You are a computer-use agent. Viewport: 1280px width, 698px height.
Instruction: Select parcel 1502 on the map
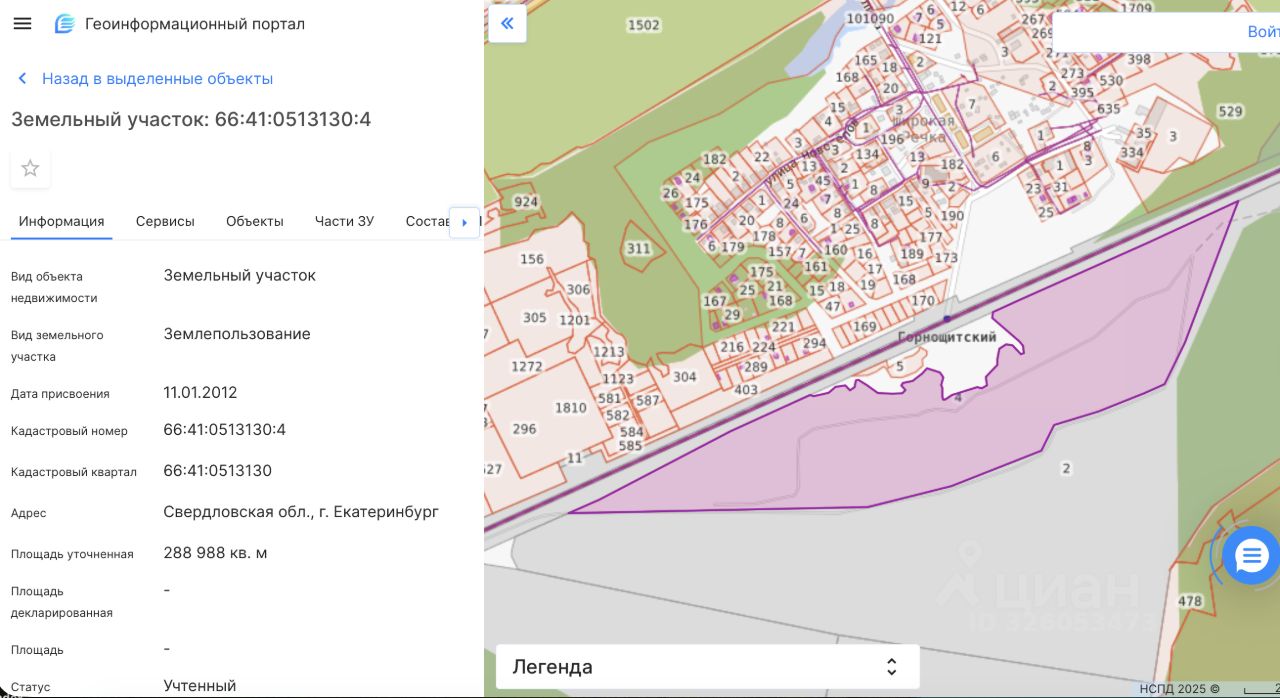tap(643, 25)
